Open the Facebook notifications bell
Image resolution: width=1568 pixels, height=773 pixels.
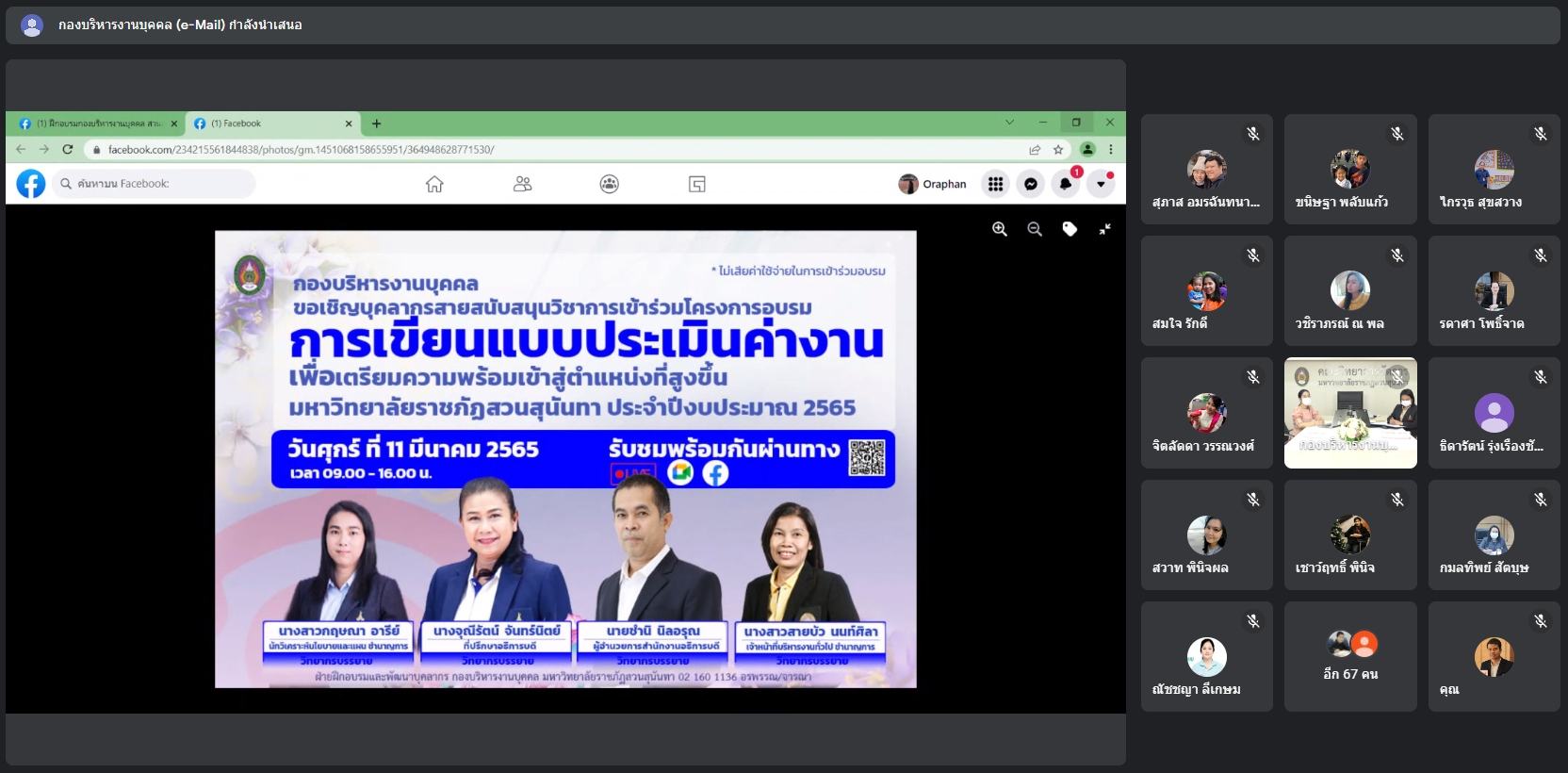[1066, 184]
